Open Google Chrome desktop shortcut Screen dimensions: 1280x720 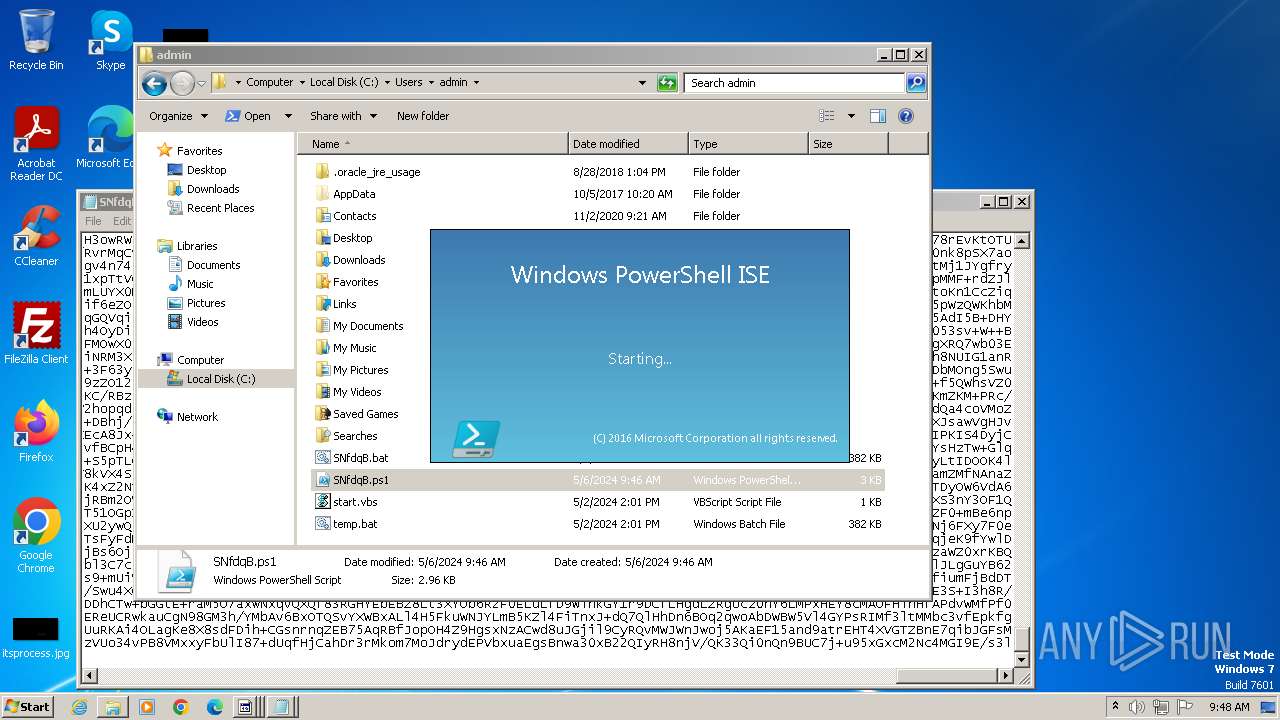pyautogui.click(x=36, y=536)
